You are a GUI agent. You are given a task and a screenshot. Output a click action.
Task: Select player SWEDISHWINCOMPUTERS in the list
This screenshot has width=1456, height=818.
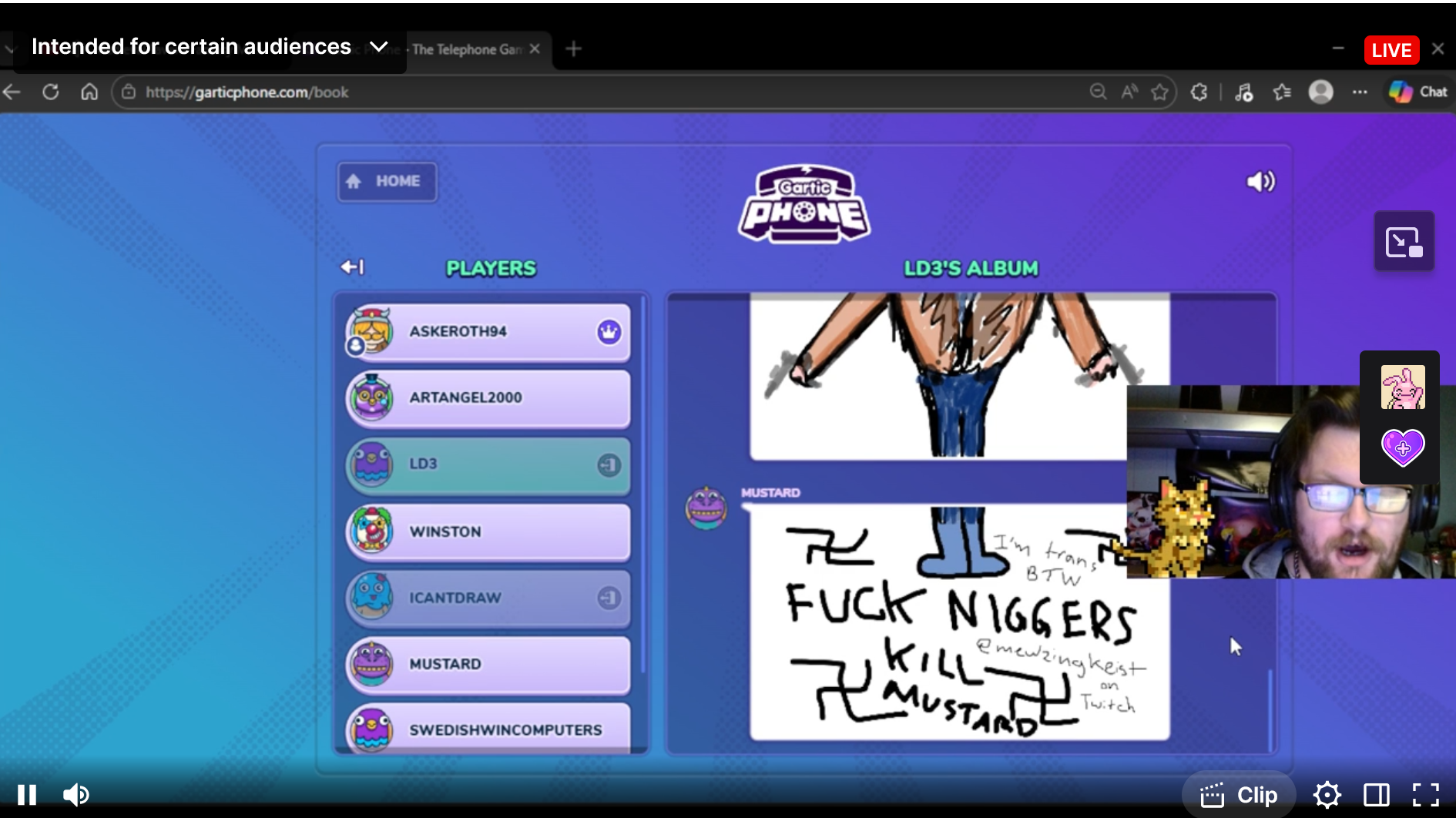pos(488,727)
